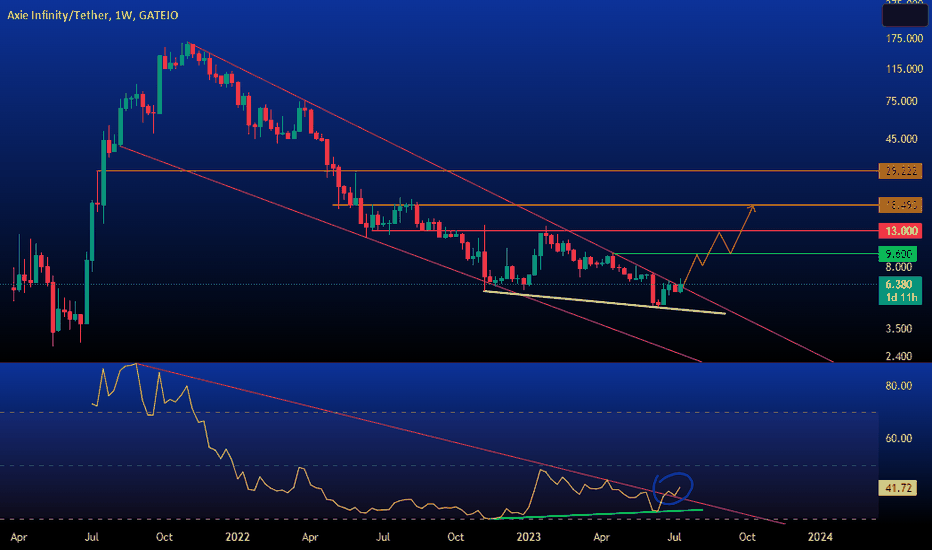Click the 75.000 price axis value

(x=901, y=101)
